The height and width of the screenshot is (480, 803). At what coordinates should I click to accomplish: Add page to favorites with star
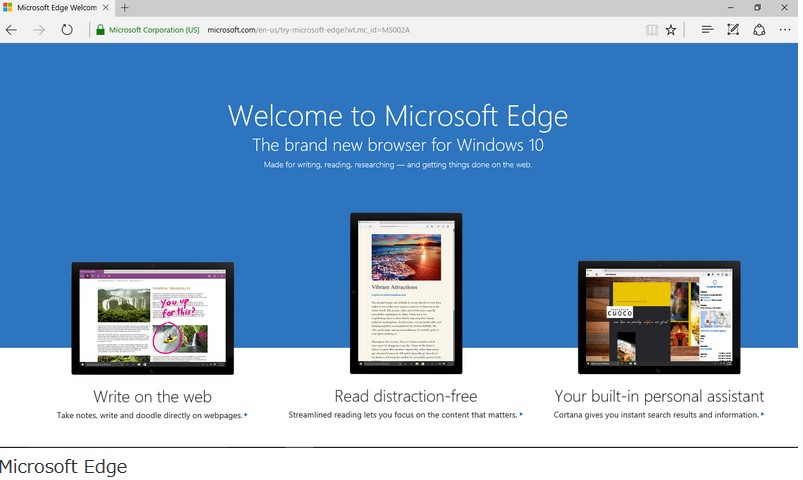click(671, 30)
